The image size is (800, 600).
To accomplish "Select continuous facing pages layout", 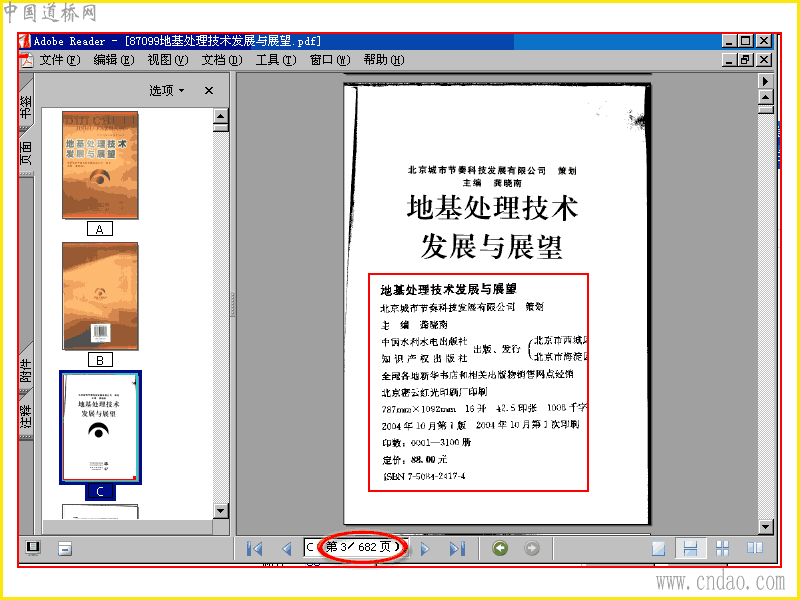I will 722,548.
